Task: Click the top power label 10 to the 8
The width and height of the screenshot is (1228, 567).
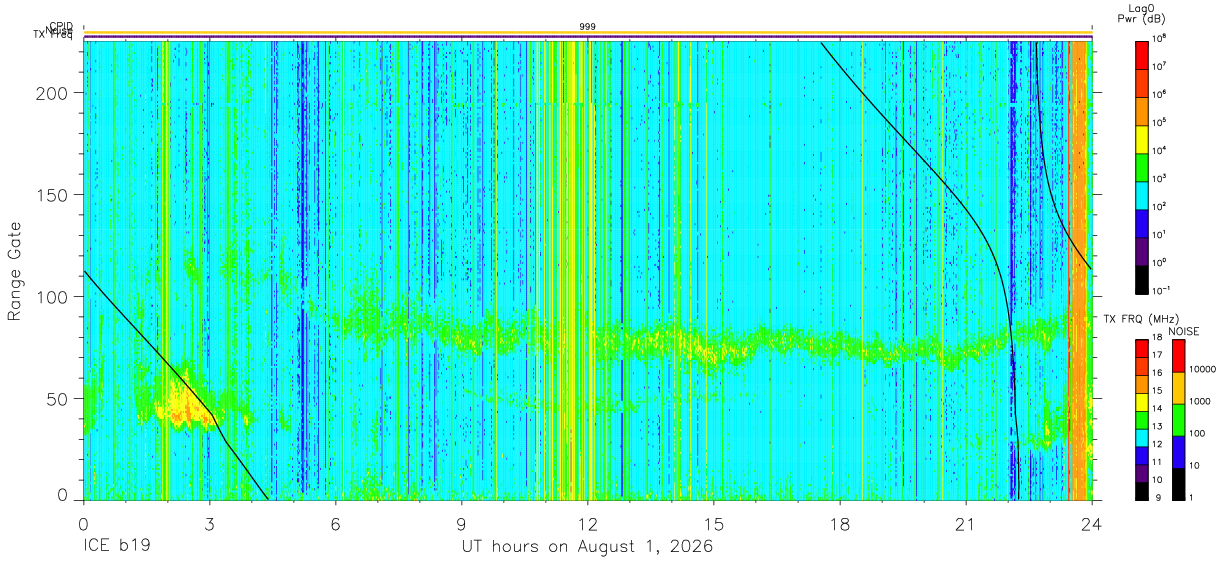Action: (1161, 38)
